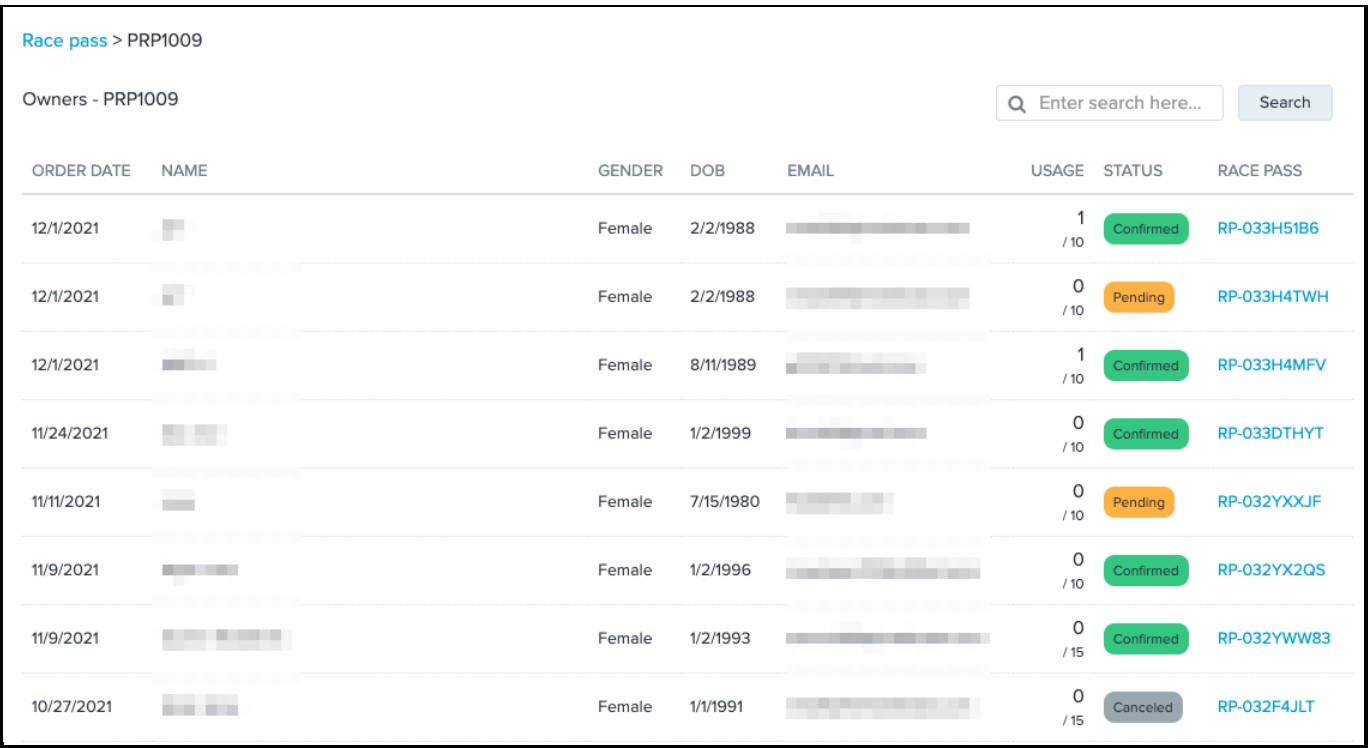Open race pass RP-032YWW83
The image size is (1368, 748).
coord(1274,638)
